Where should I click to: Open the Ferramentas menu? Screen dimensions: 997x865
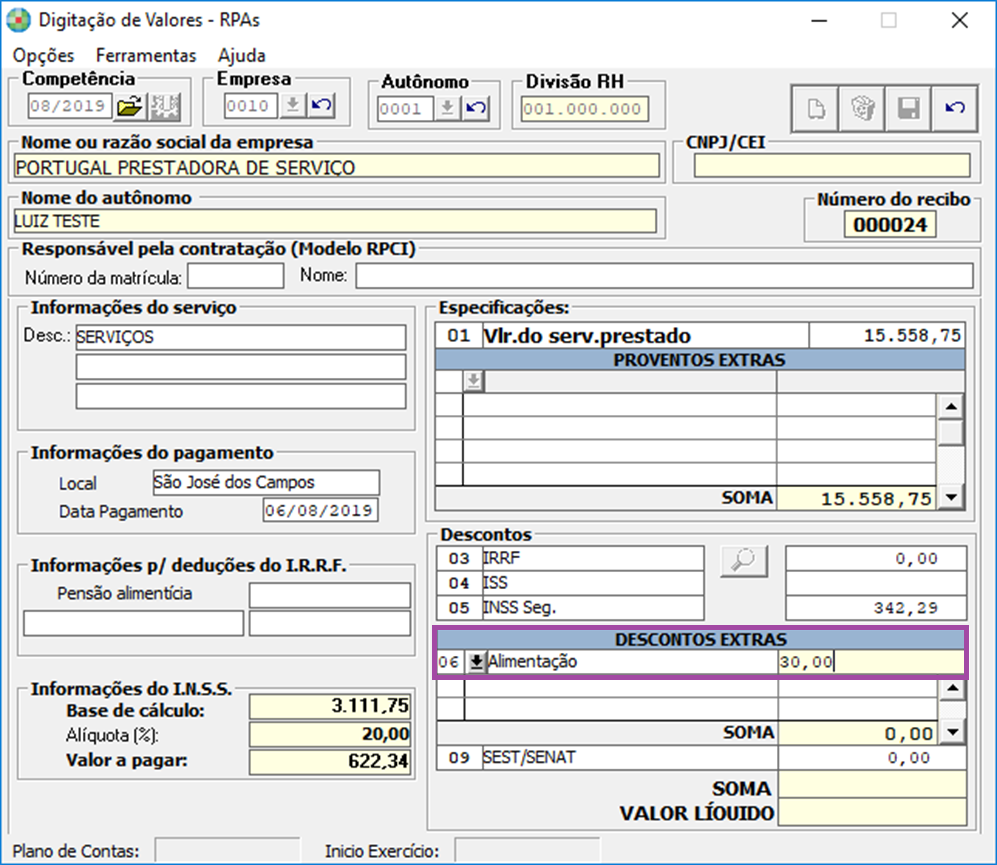[x=146, y=56]
